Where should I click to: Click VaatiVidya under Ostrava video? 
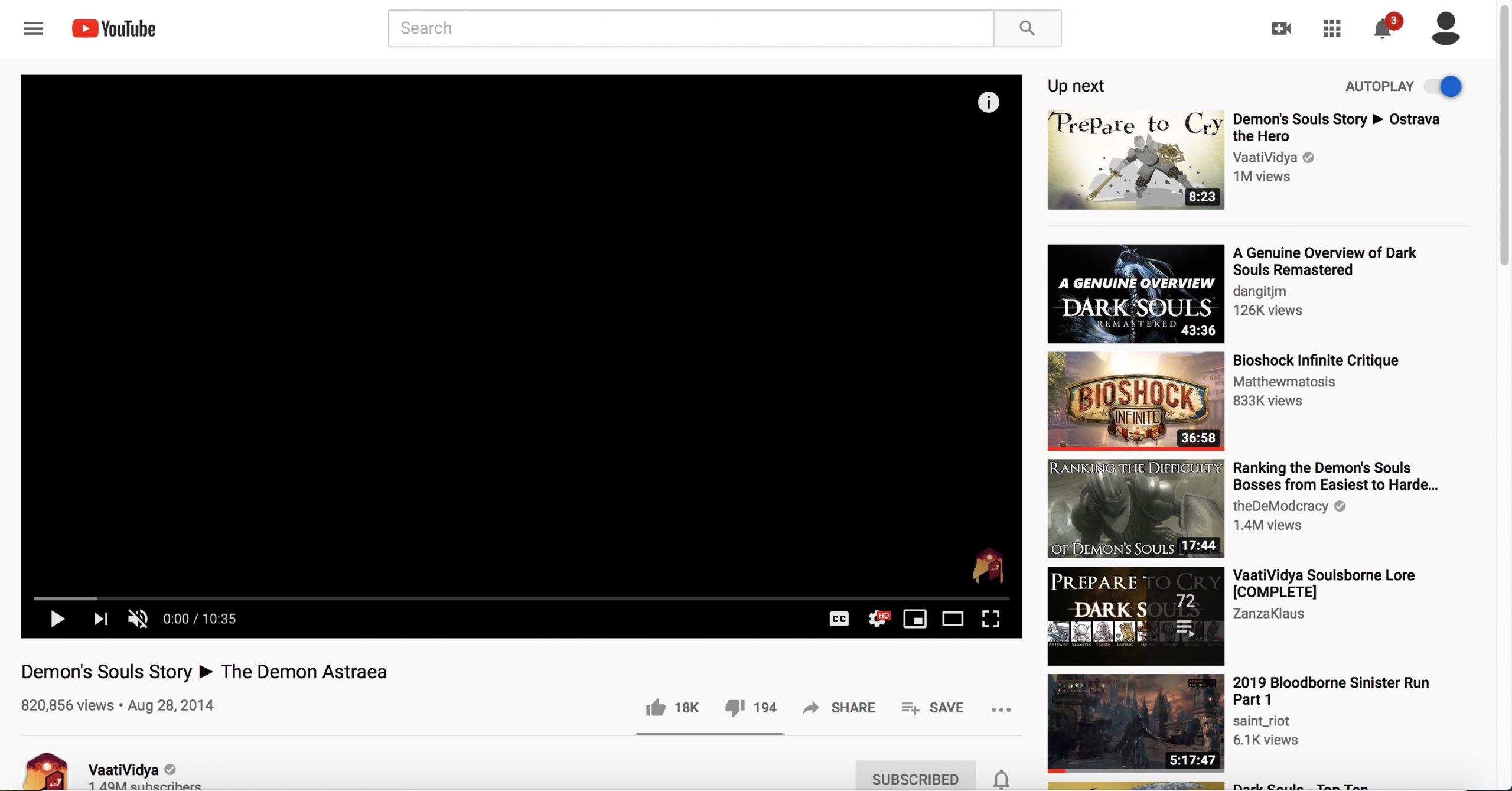pyautogui.click(x=1265, y=157)
